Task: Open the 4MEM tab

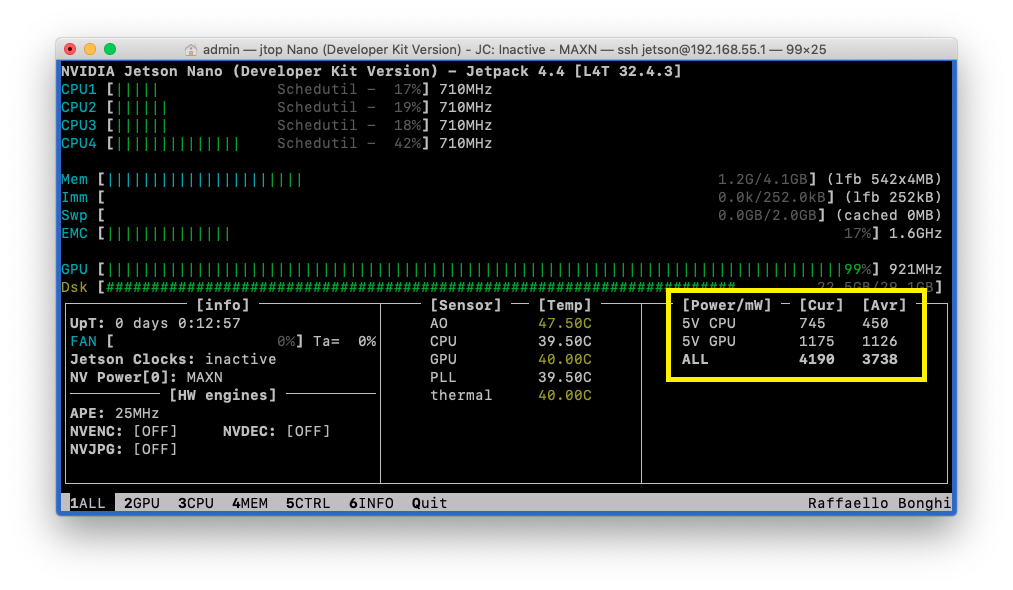Action: coord(249,503)
